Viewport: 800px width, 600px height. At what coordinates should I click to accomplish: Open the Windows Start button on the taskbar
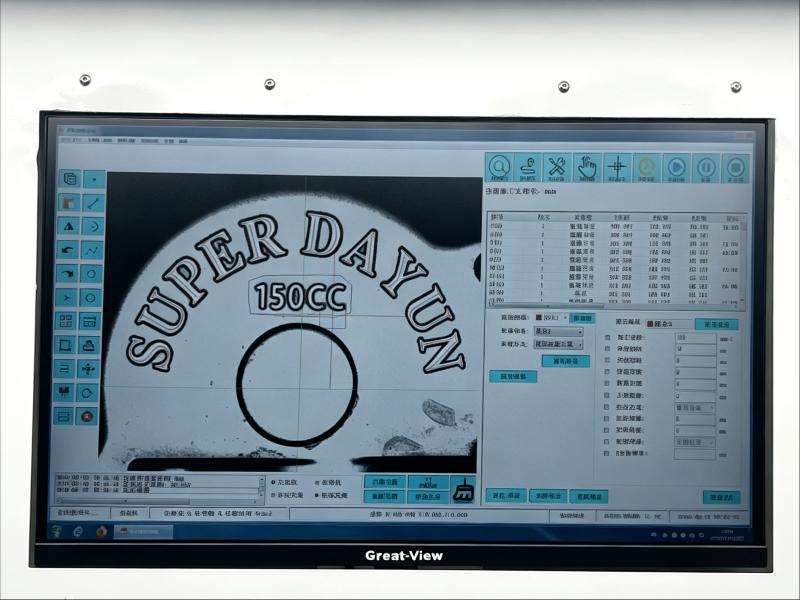pos(57,532)
